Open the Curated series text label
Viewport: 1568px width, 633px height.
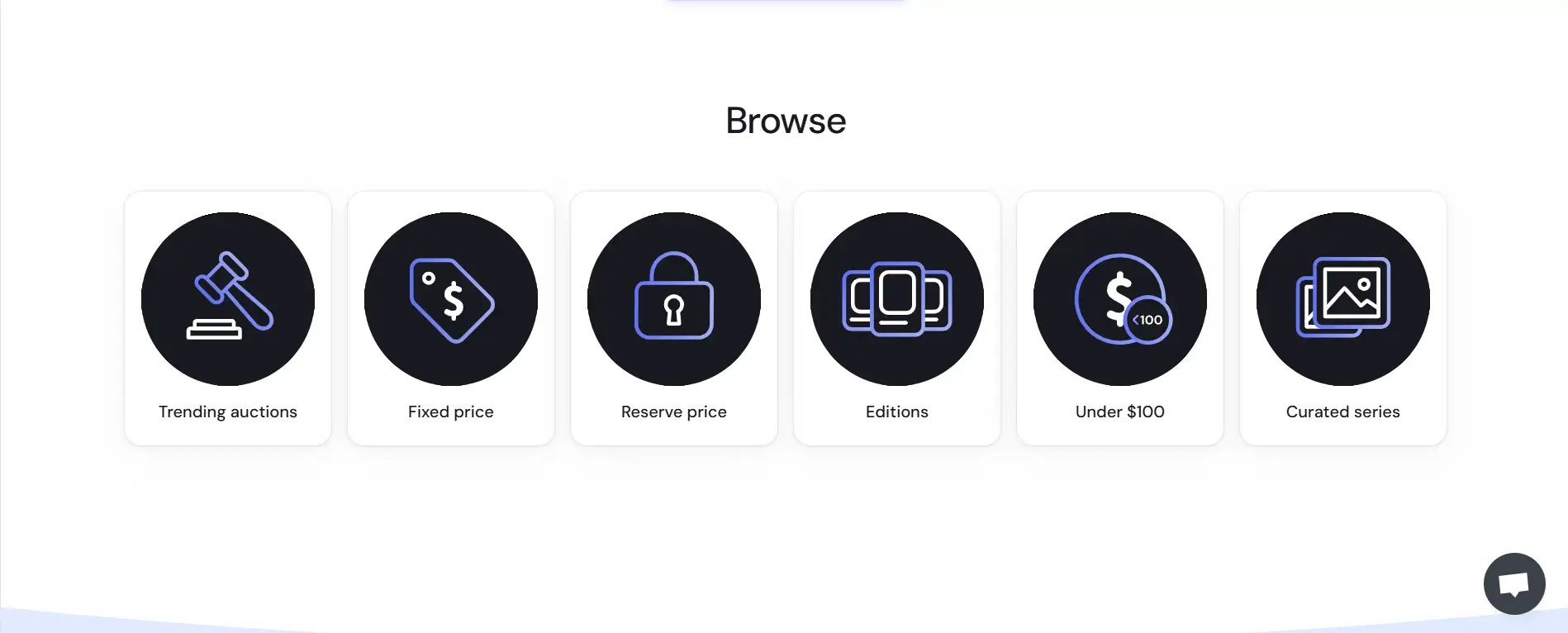pyautogui.click(x=1343, y=412)
